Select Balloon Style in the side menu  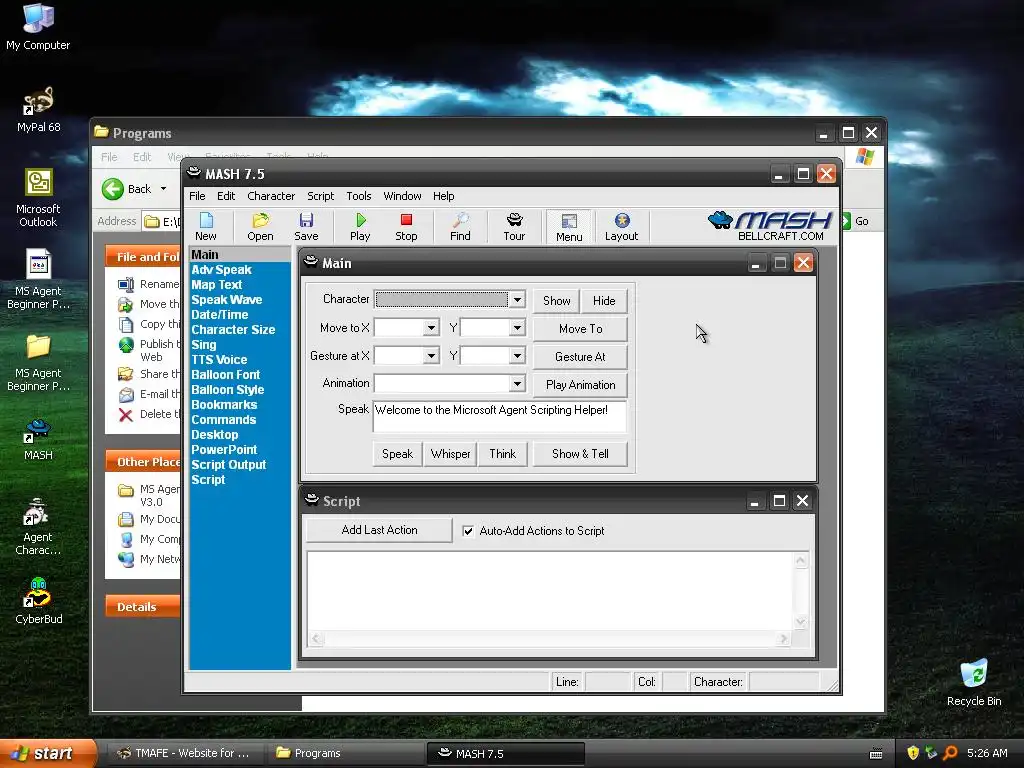(228, 390)
